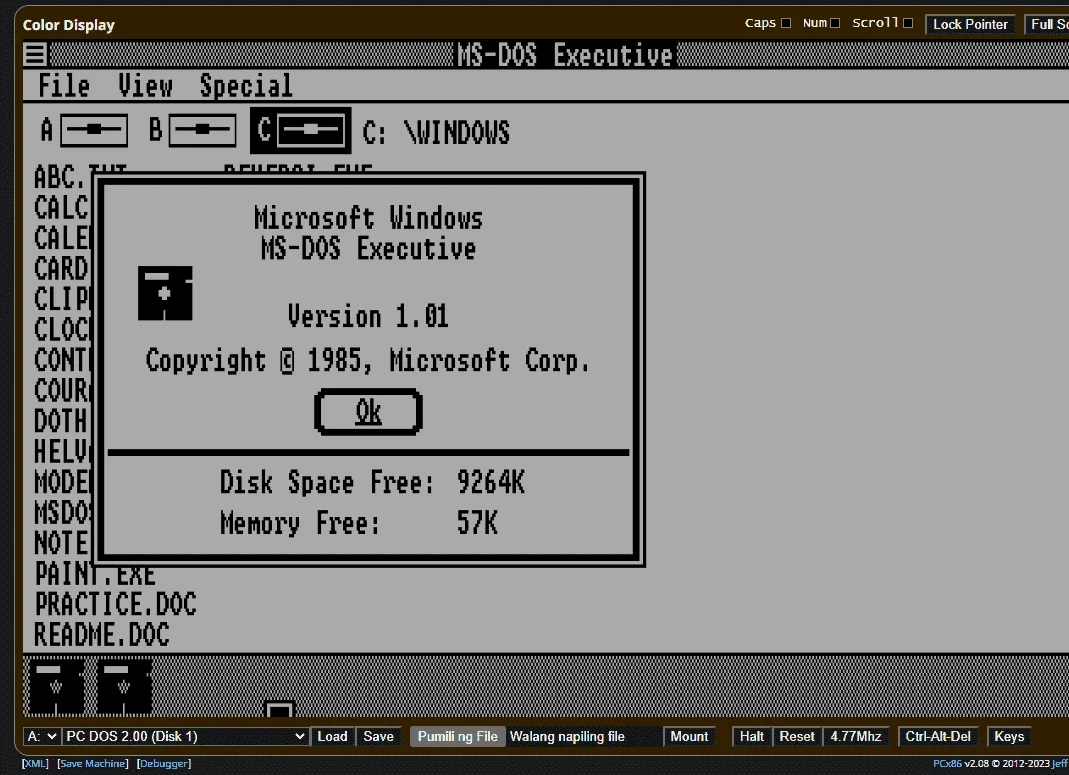Click the Walang napiling file label

pyautogui.click(x=567, y=736)
